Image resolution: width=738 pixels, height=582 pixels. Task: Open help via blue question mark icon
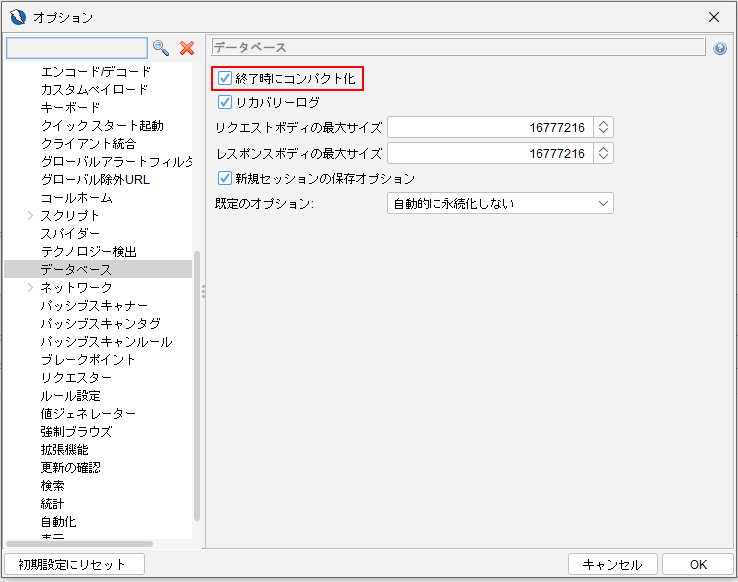pos(720,48)
